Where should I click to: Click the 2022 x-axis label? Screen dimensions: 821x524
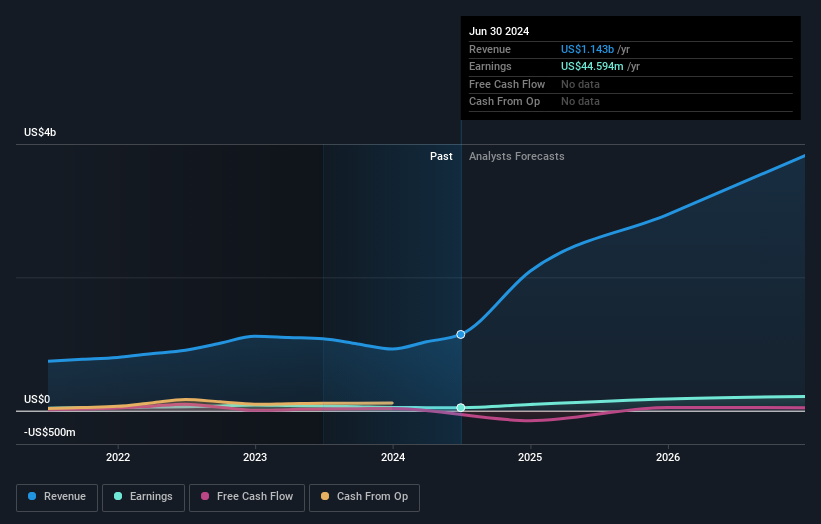pyautogui.click(x=118, y=457)
